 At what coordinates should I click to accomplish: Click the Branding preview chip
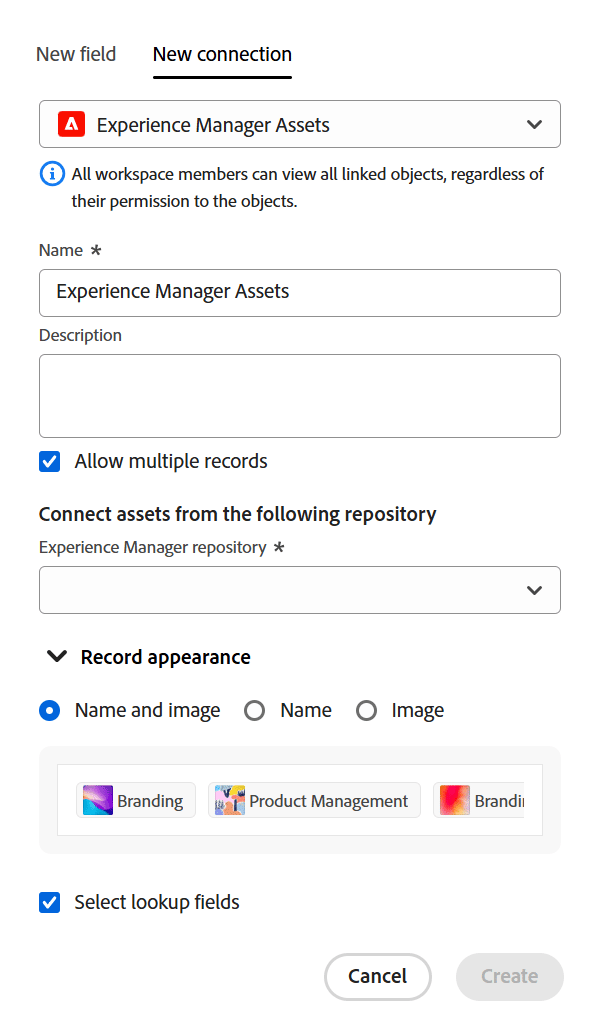click(x=135, y=800)
